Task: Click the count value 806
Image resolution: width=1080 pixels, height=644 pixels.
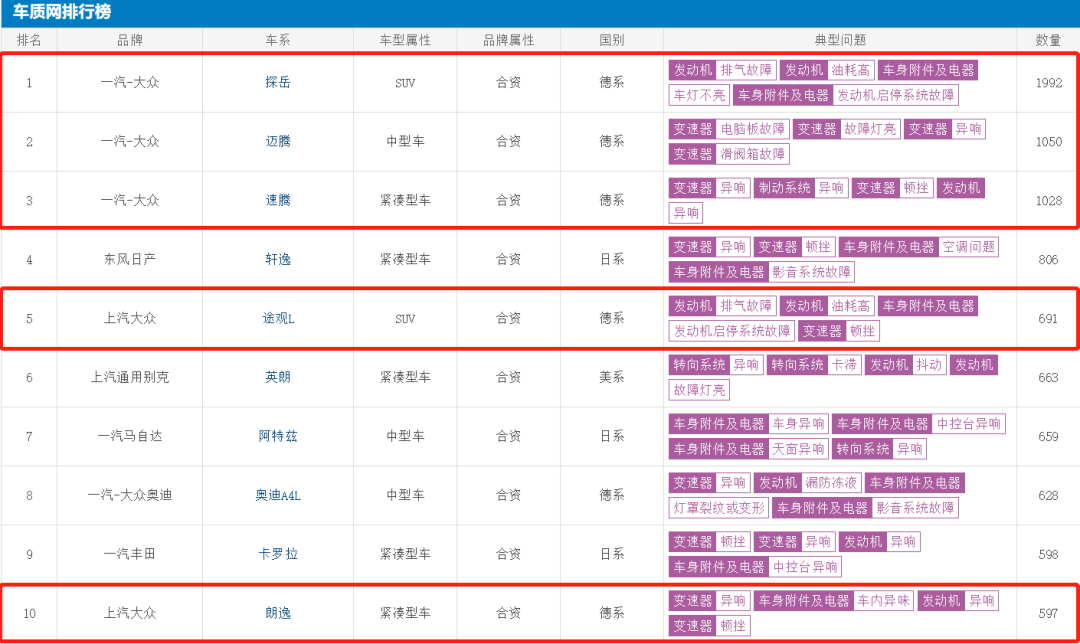Action: pyautogui.click(x=1048, y=260)
